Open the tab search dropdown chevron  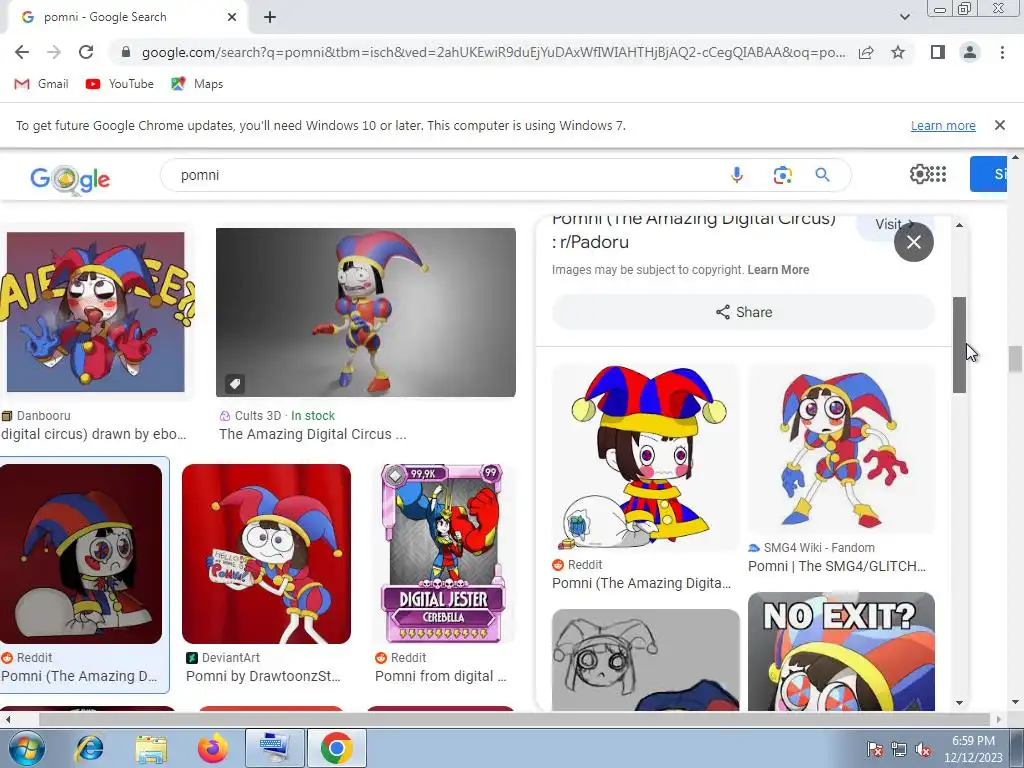(904, 17)
